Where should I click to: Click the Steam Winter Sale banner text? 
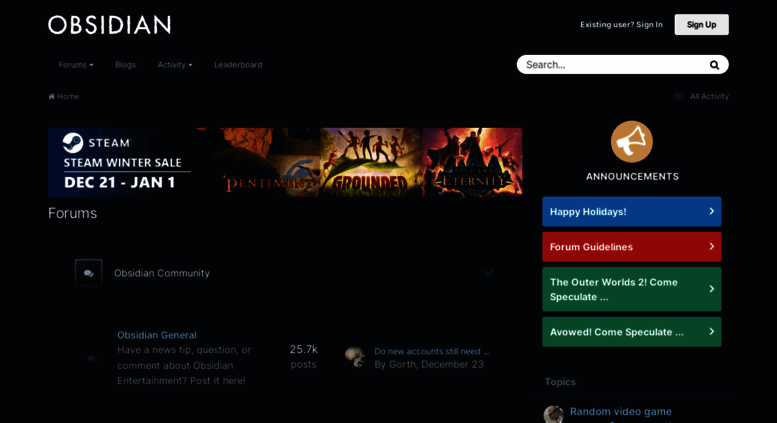[x=122, y=162]
